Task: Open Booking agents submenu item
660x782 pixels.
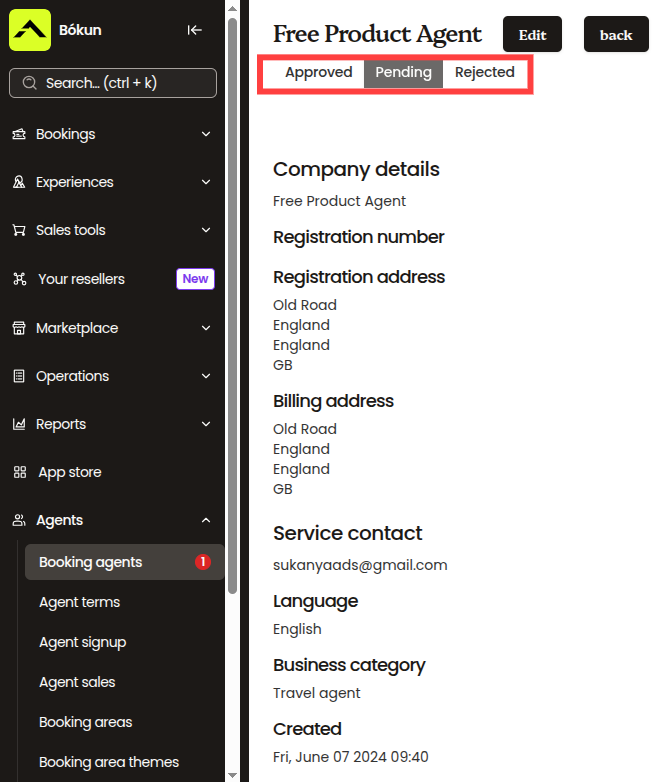Action: tap(125, 562)
